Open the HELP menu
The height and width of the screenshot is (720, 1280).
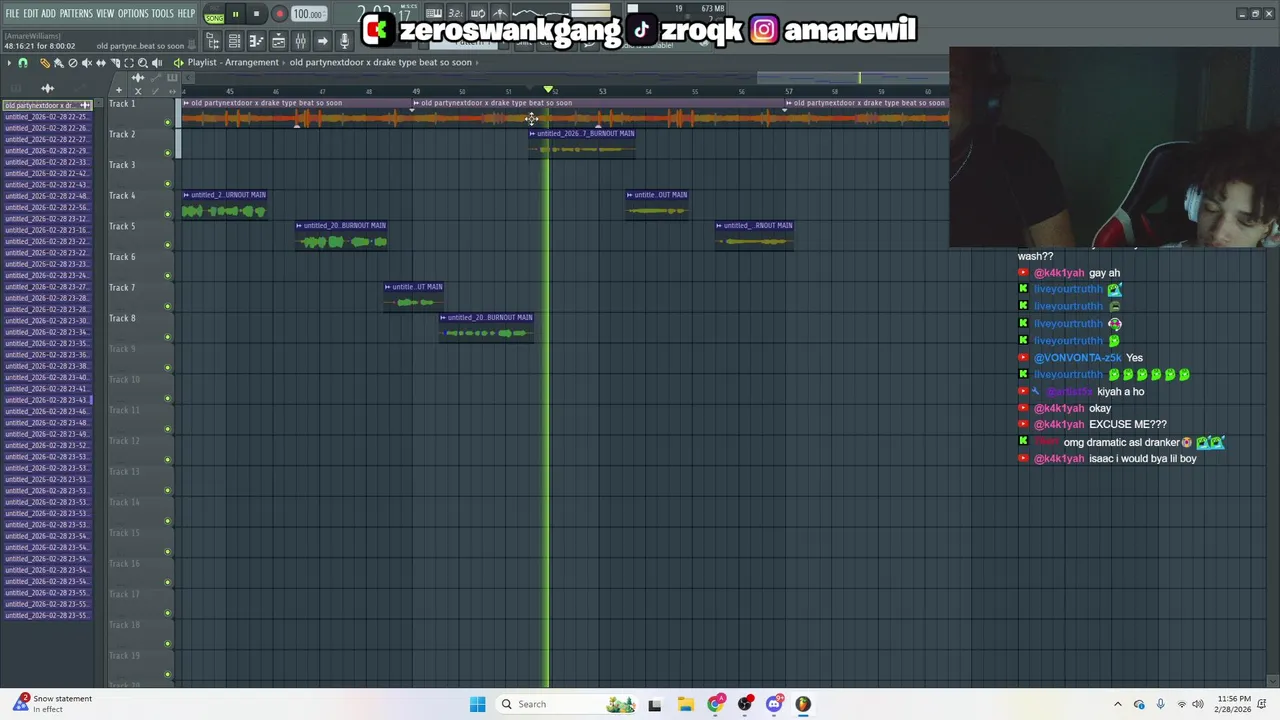187,13
